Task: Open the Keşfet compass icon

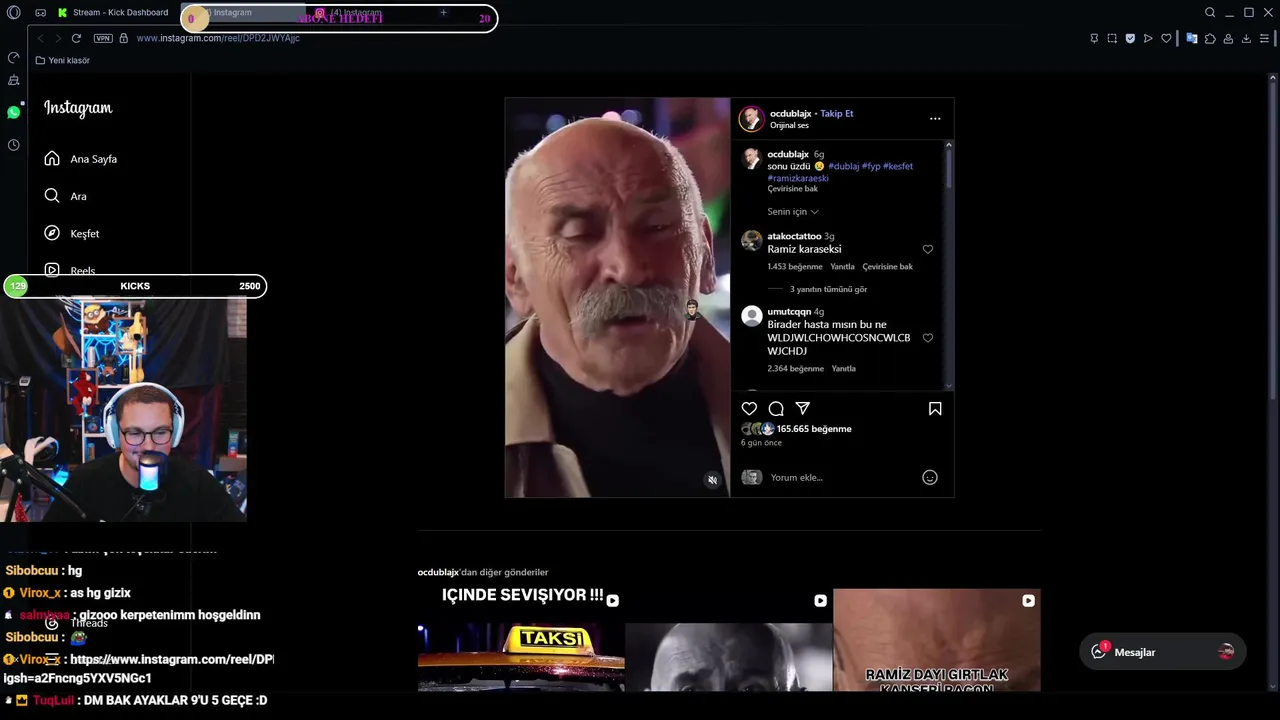Action: [52, 233]
